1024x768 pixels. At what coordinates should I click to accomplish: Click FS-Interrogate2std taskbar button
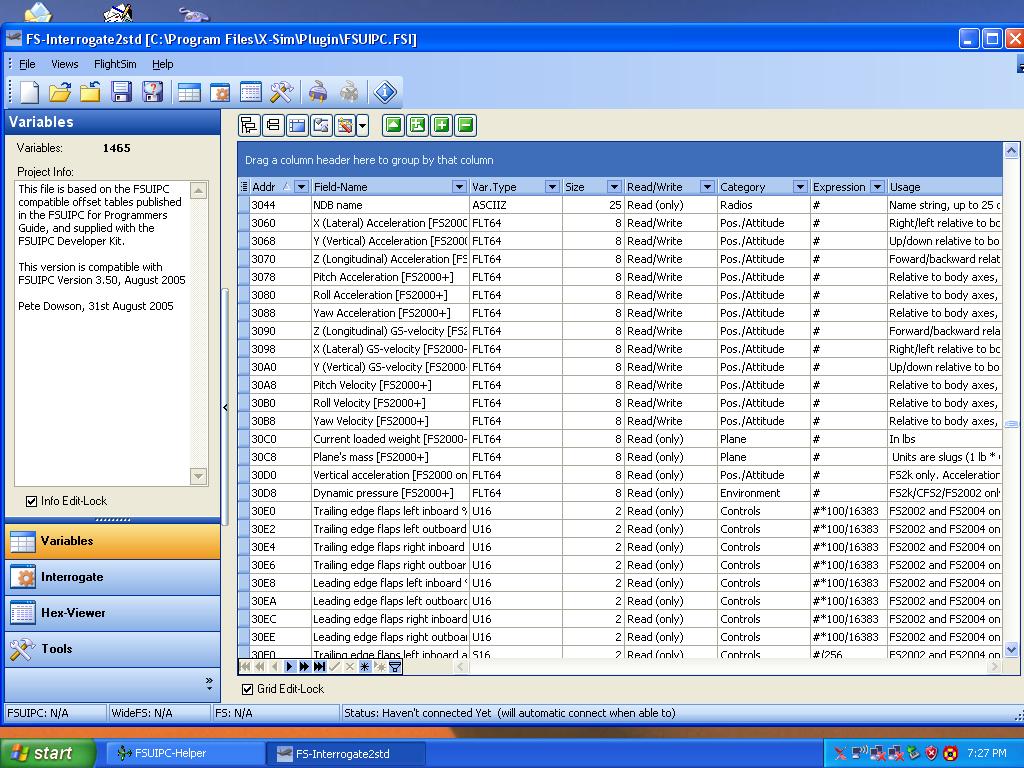point(347,754)
